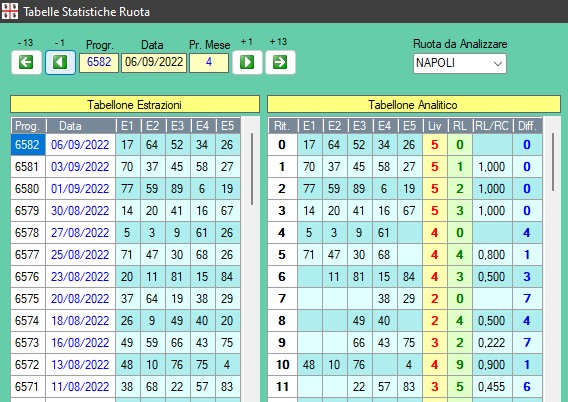
Task: Click the RL column header
Action: pyautogui.click(x=460, y=126)
